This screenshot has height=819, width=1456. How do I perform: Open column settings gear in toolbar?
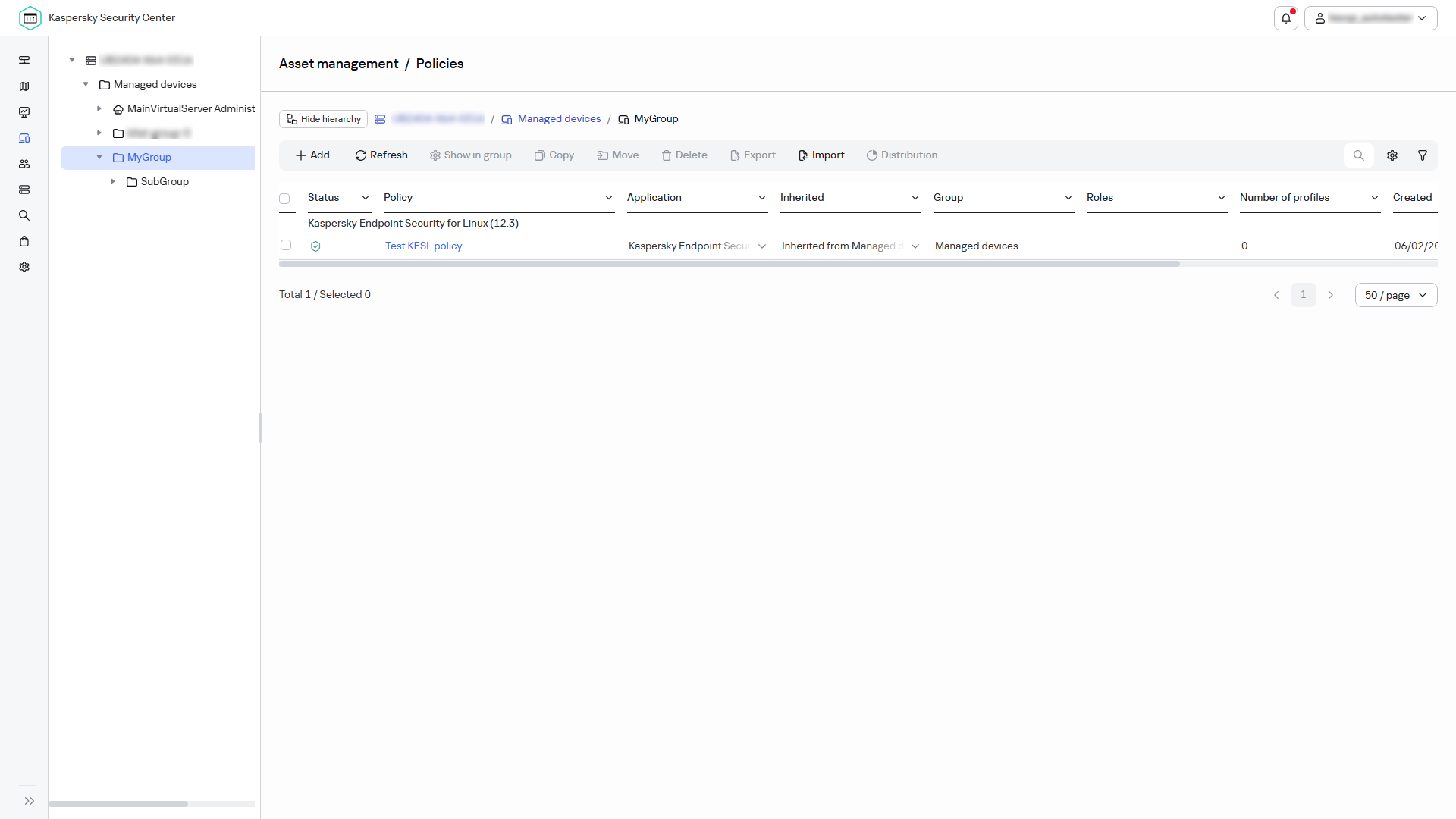[x=1392, y=155]
